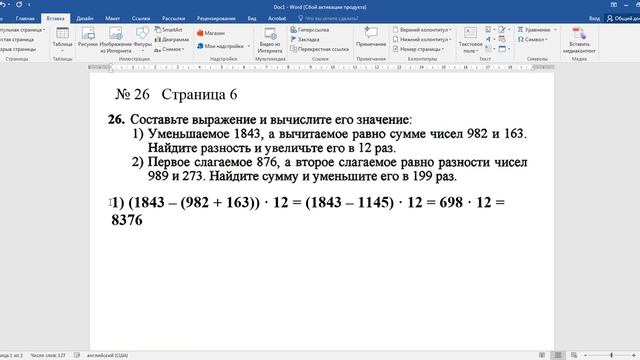This screenshot has height=360, width=640.
Task: Switch to the Макет ribbon tab
Action: point(112,18)
